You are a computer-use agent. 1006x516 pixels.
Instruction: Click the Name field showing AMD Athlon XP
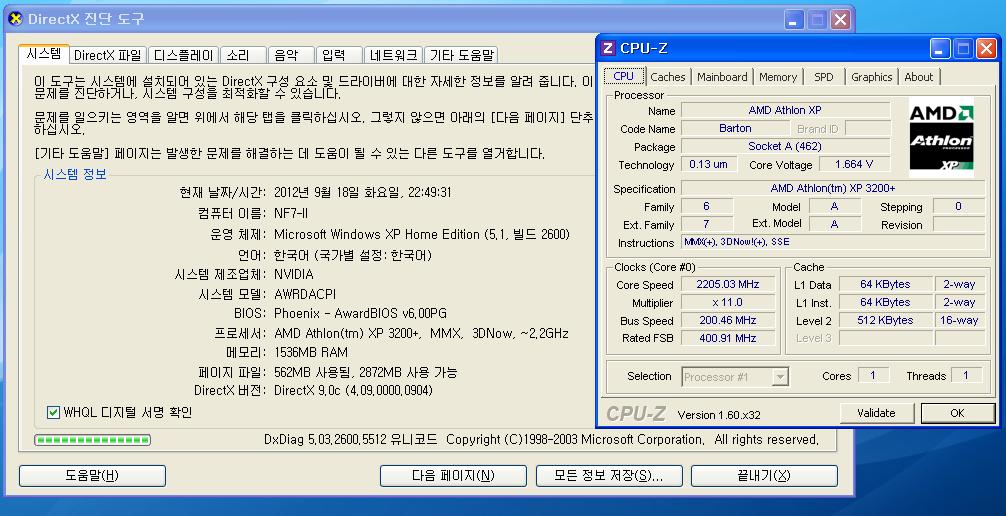[785, 110]
